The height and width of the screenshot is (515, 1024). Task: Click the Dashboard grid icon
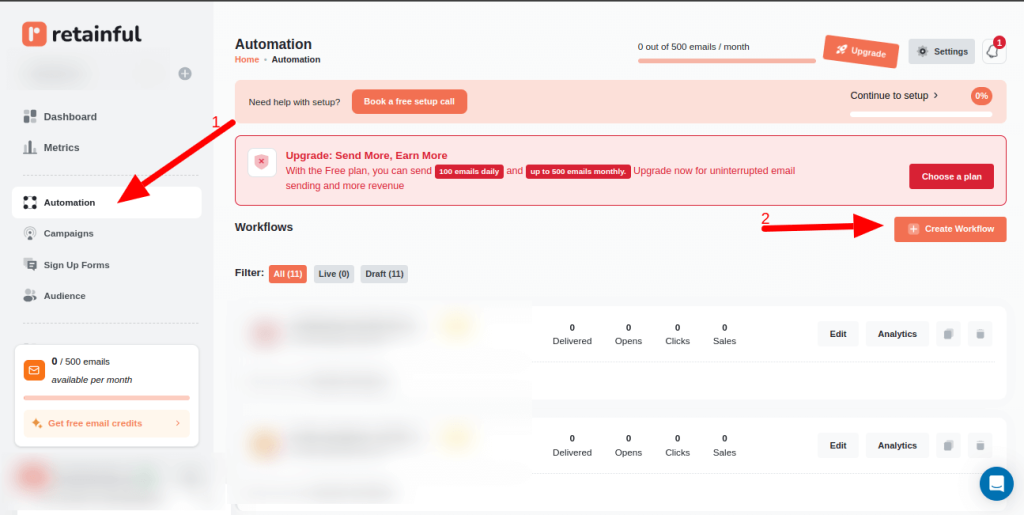coord(30,117)
